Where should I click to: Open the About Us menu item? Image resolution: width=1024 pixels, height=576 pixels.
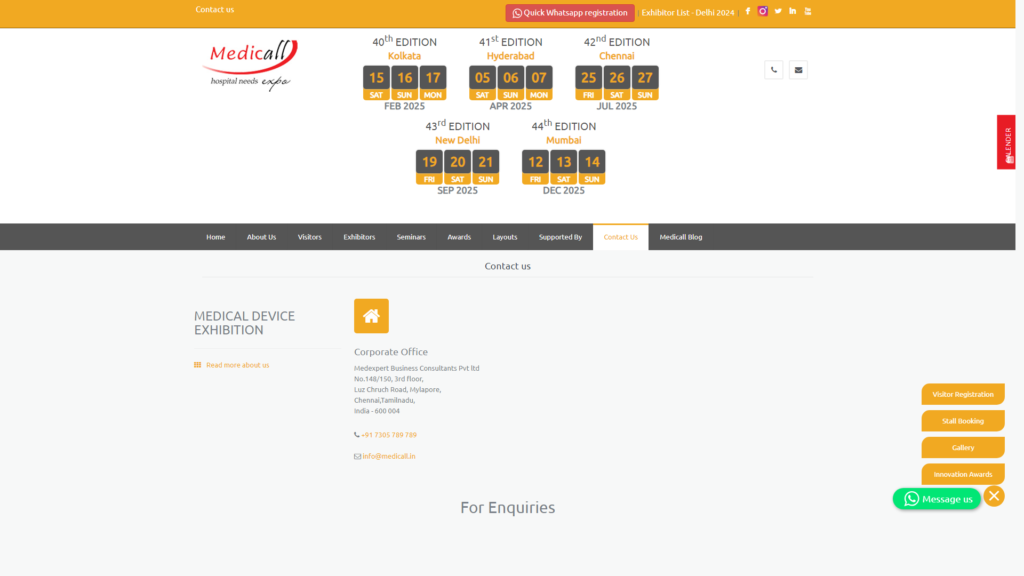(x=261, y=237)
